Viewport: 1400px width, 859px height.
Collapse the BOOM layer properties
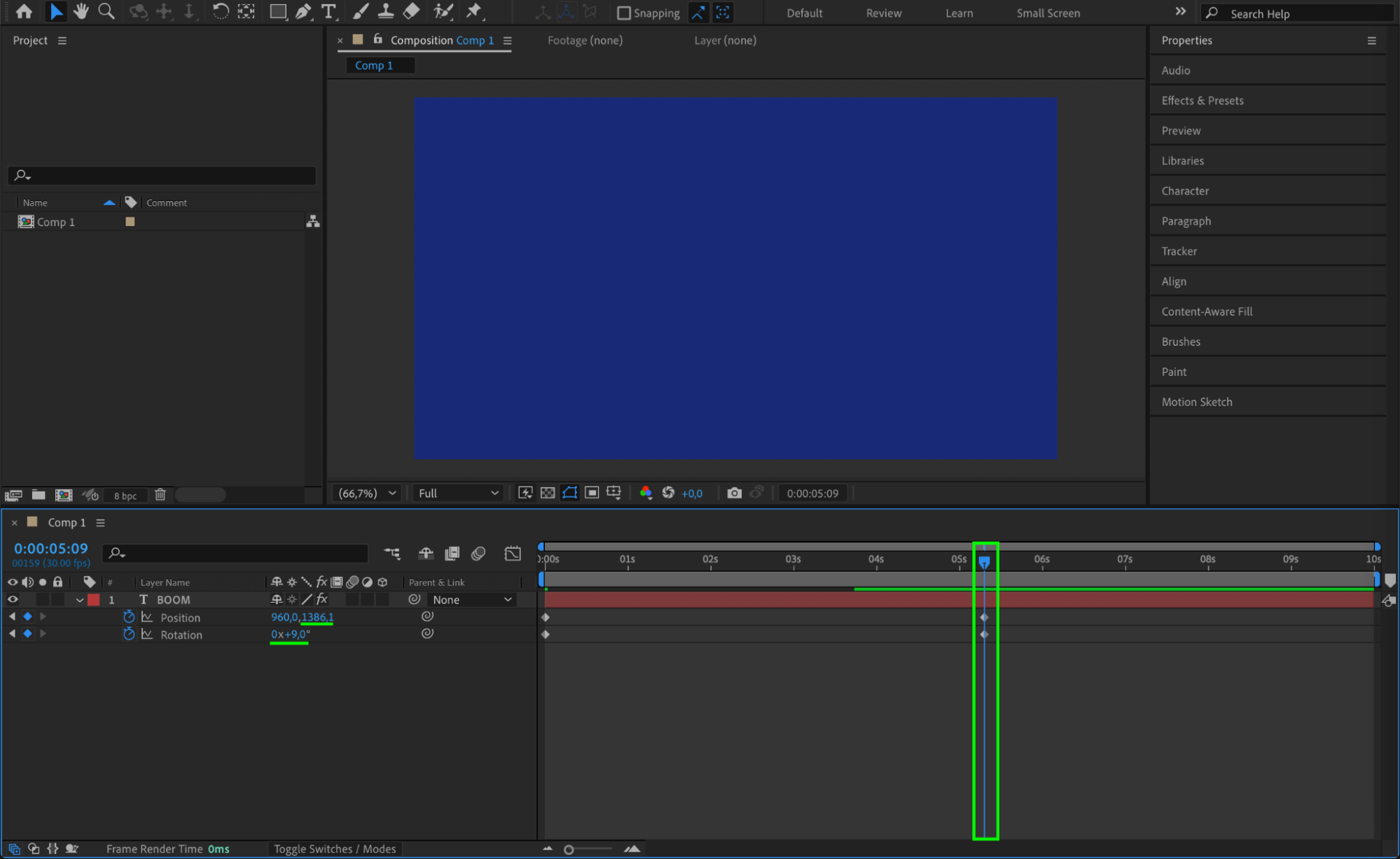pyautogui.click(x=79, y=601)
